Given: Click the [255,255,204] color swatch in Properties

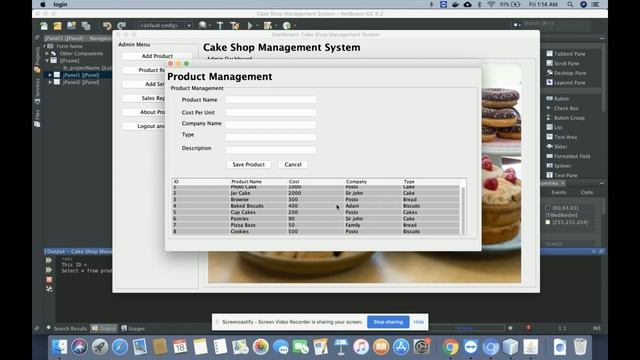Looking at the screenshot, I should (548, 222).
